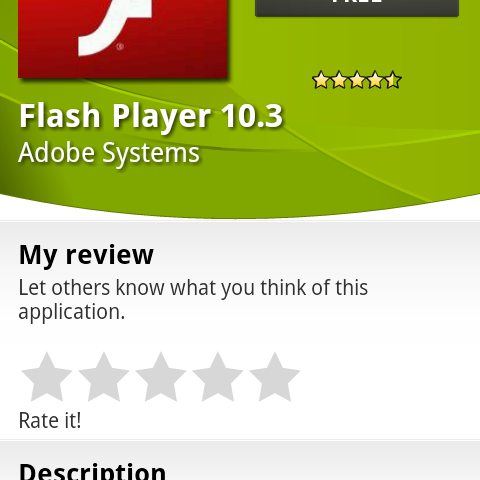
Task: Tap the word 'application.' in review text
Action: tap(72, 312)
